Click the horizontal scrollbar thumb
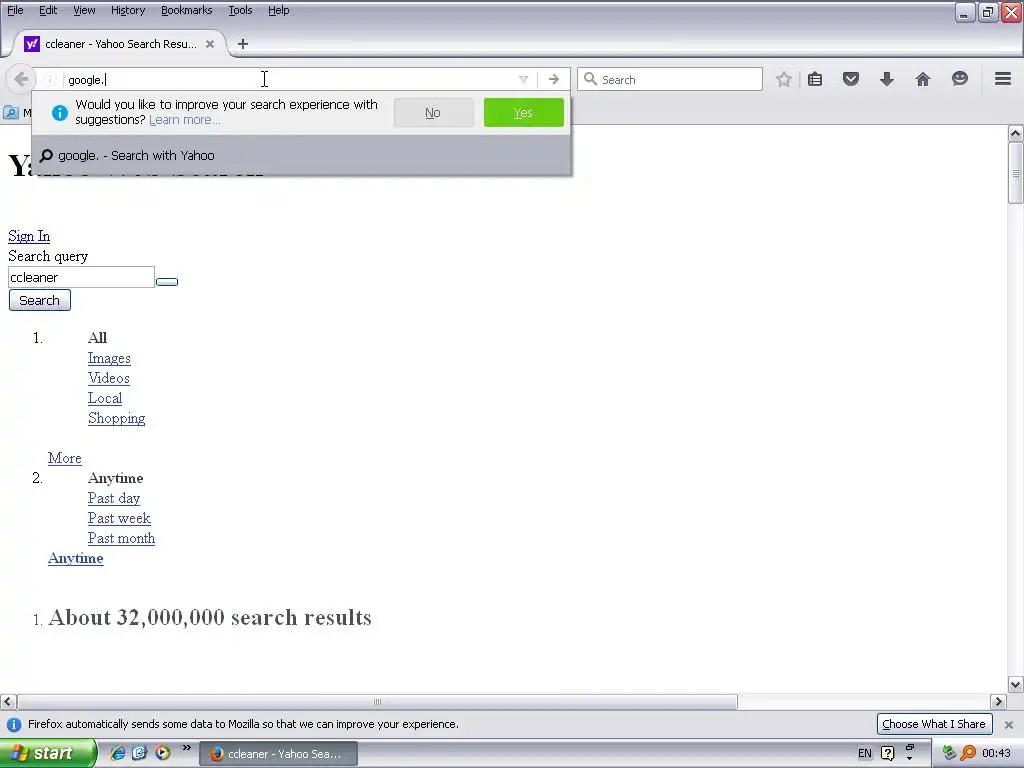The height and width of the screenshot is (768, 1024). click(377, 702)
